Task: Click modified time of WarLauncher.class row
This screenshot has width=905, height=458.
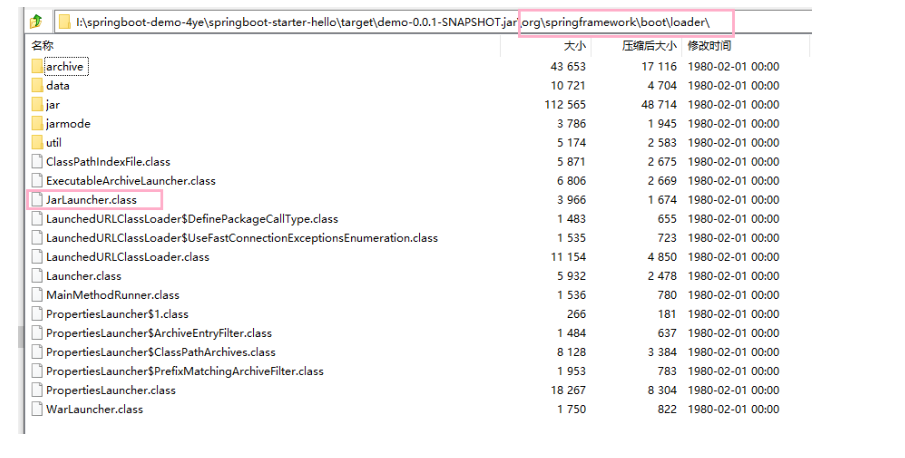Action: (x=733, y=409)
